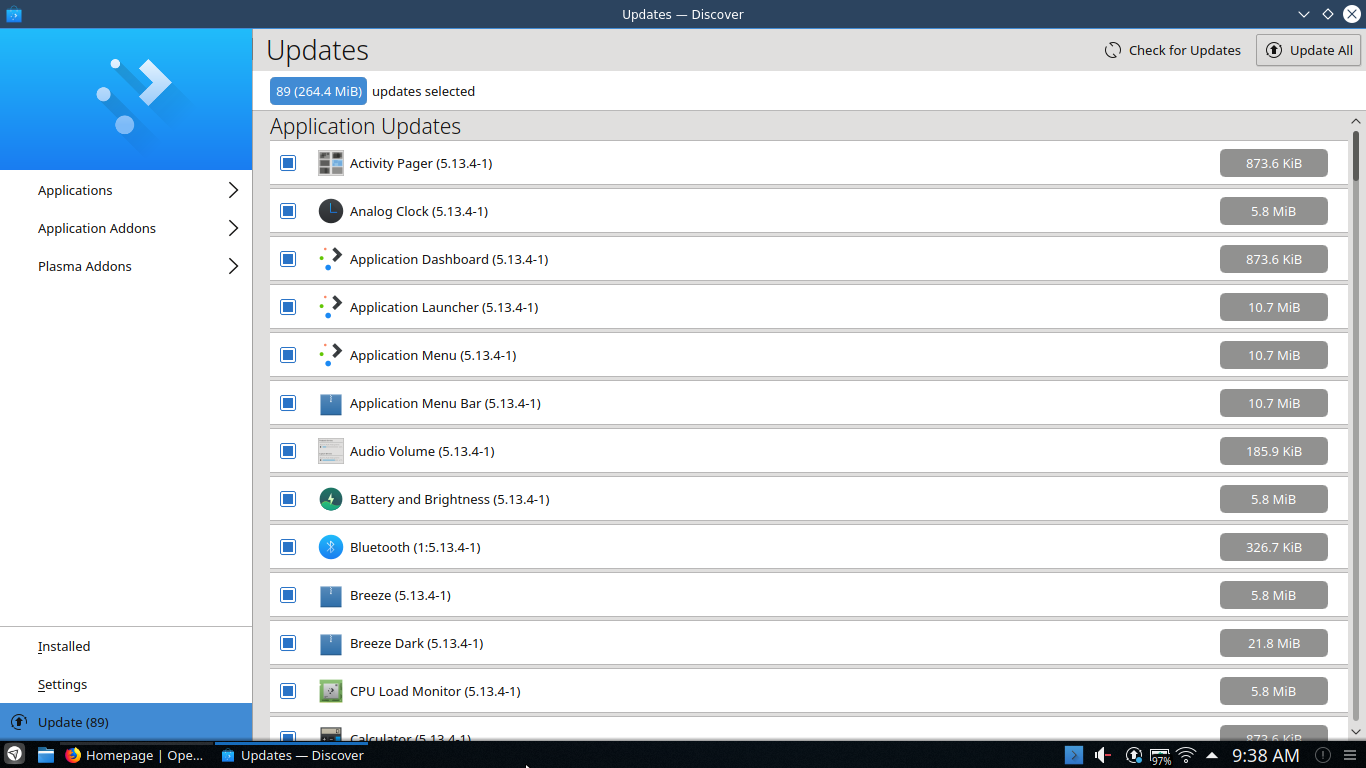Click the taskbar clock showing 9:38 AM

1265,755
